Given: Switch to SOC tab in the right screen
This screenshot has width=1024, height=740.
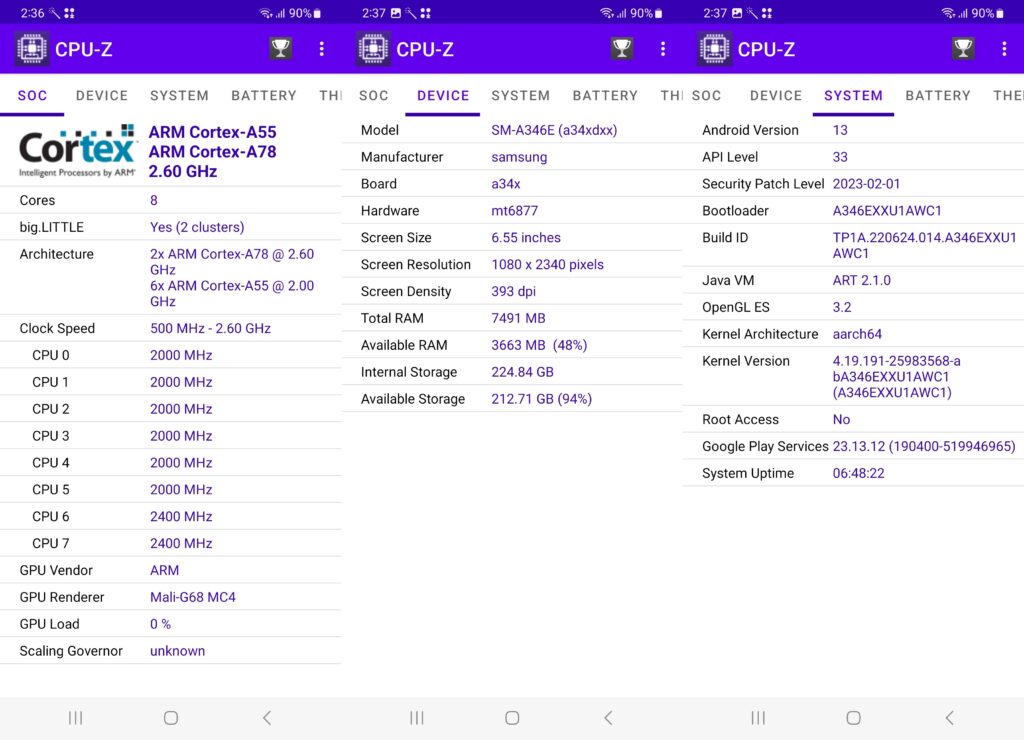Looking at the screenshot, I should (x=707, y=96).
